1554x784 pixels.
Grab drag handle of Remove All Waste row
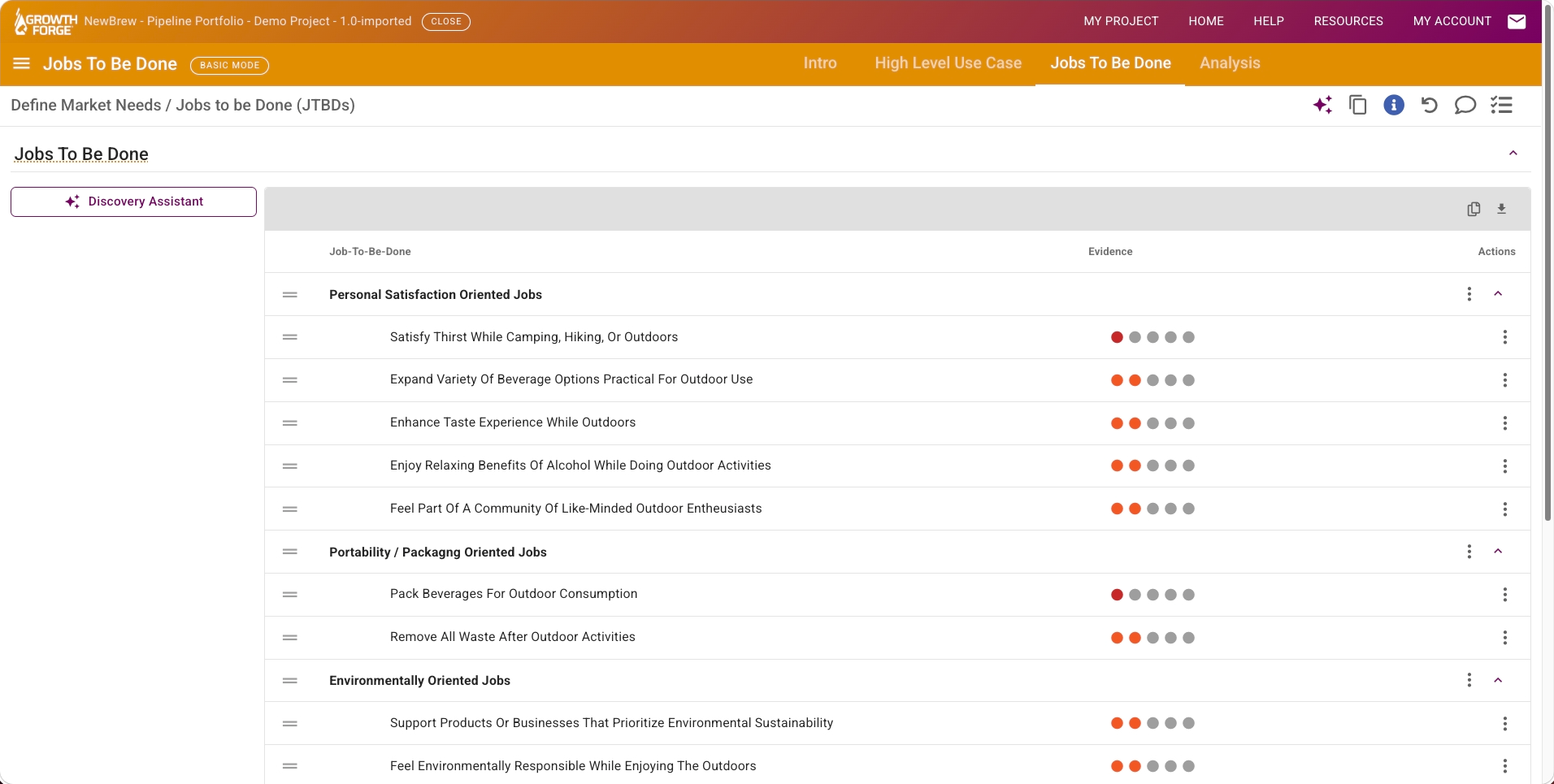tap(289, 638)
